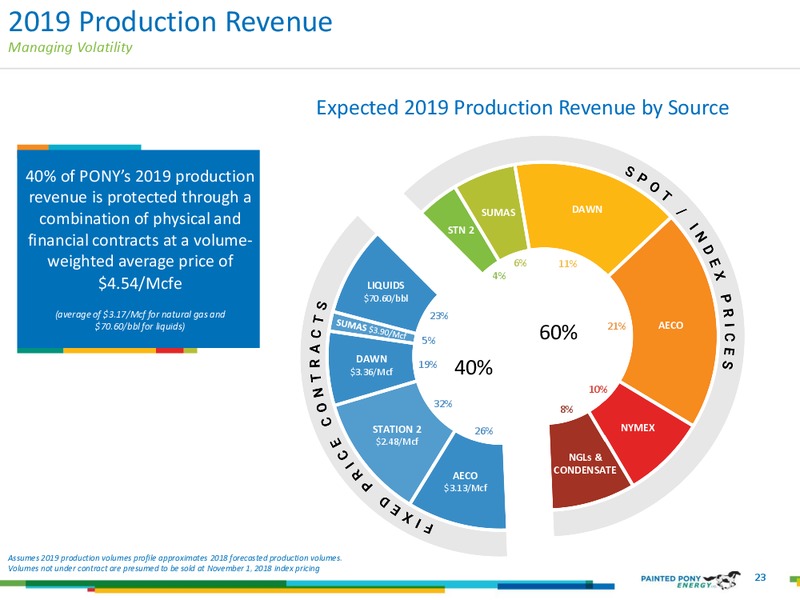The image size is (800, 600).
Task: Click the '21%' percentage label
Action: pos(616,326)
